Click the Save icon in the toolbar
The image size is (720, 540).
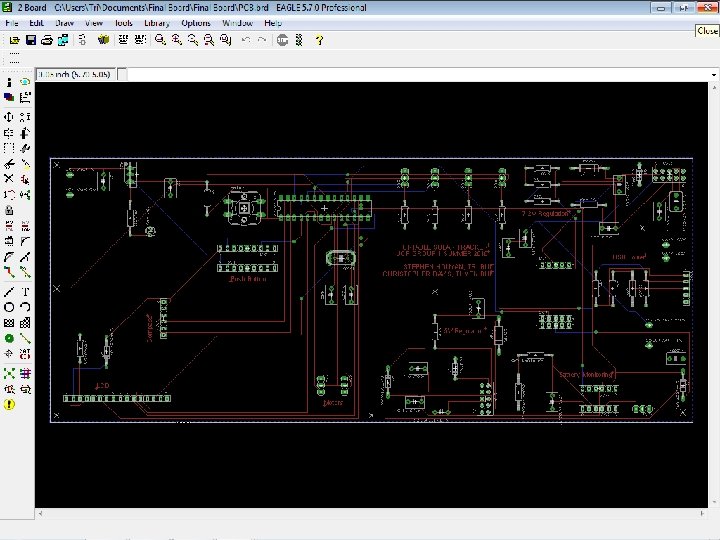coord(31,40)
